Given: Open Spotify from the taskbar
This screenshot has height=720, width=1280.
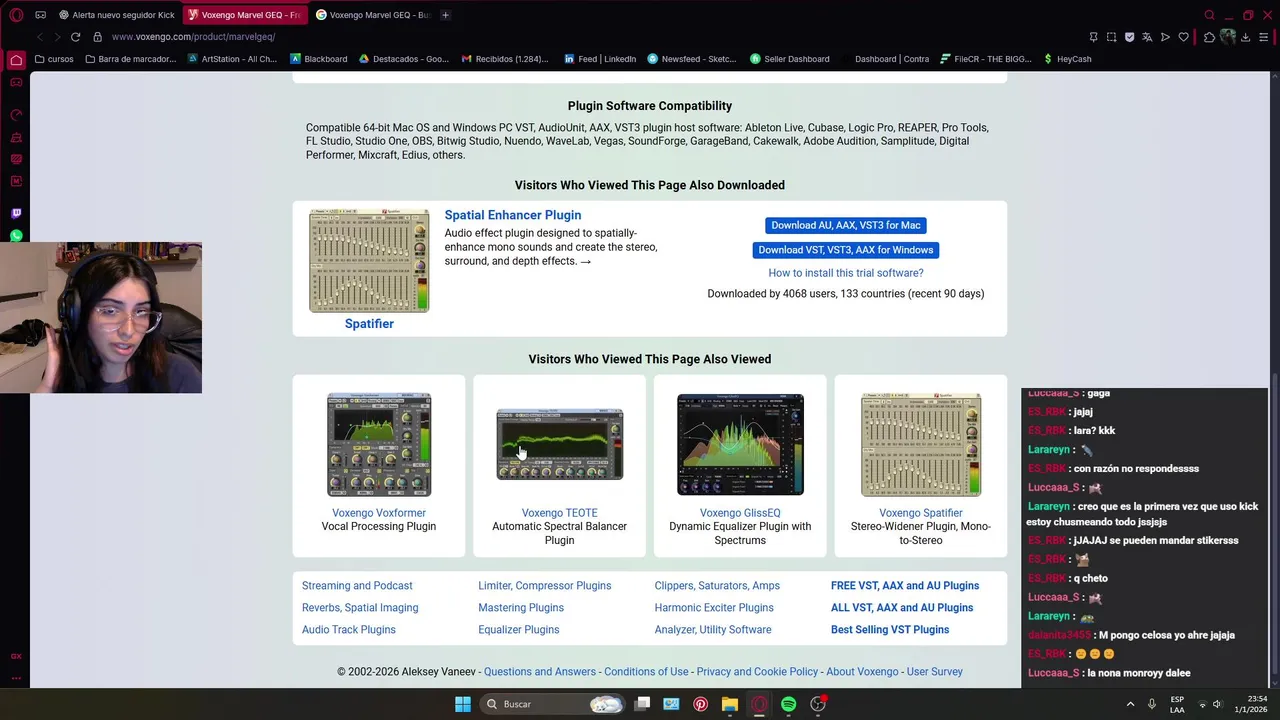Looking at the screenshot, I should coord(789,704).
